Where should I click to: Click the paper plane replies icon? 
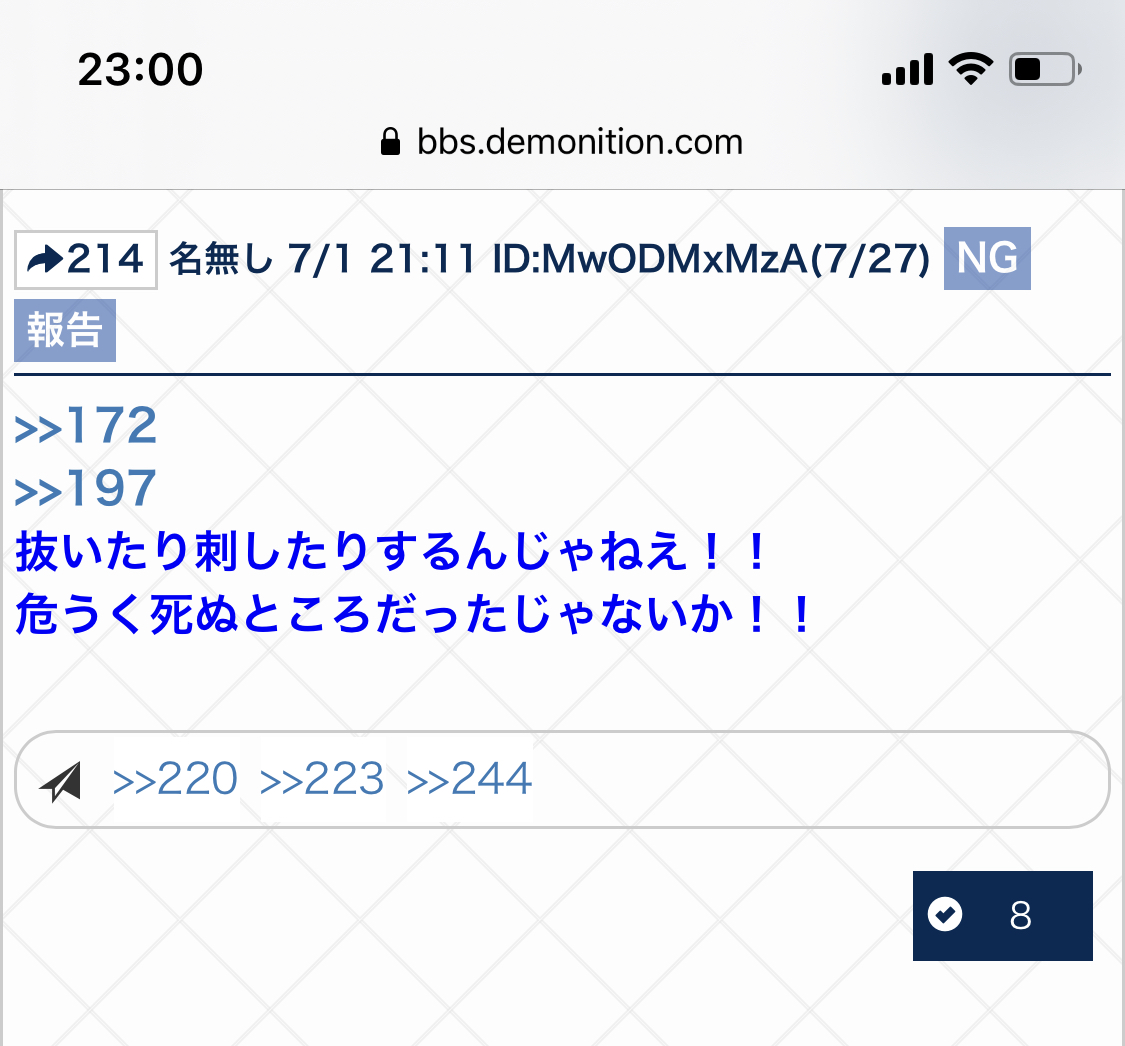click(61, 781)
